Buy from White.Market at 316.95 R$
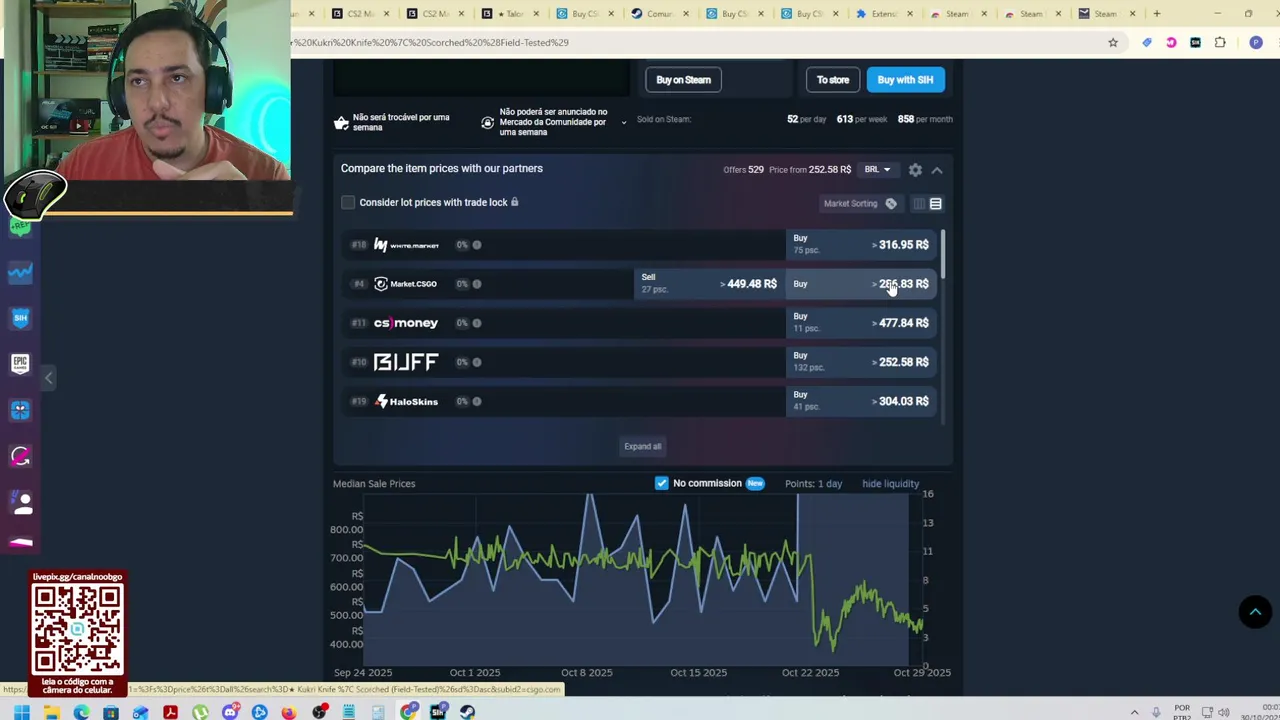The width and height of the screenshot is (1280, 720). 861,245
